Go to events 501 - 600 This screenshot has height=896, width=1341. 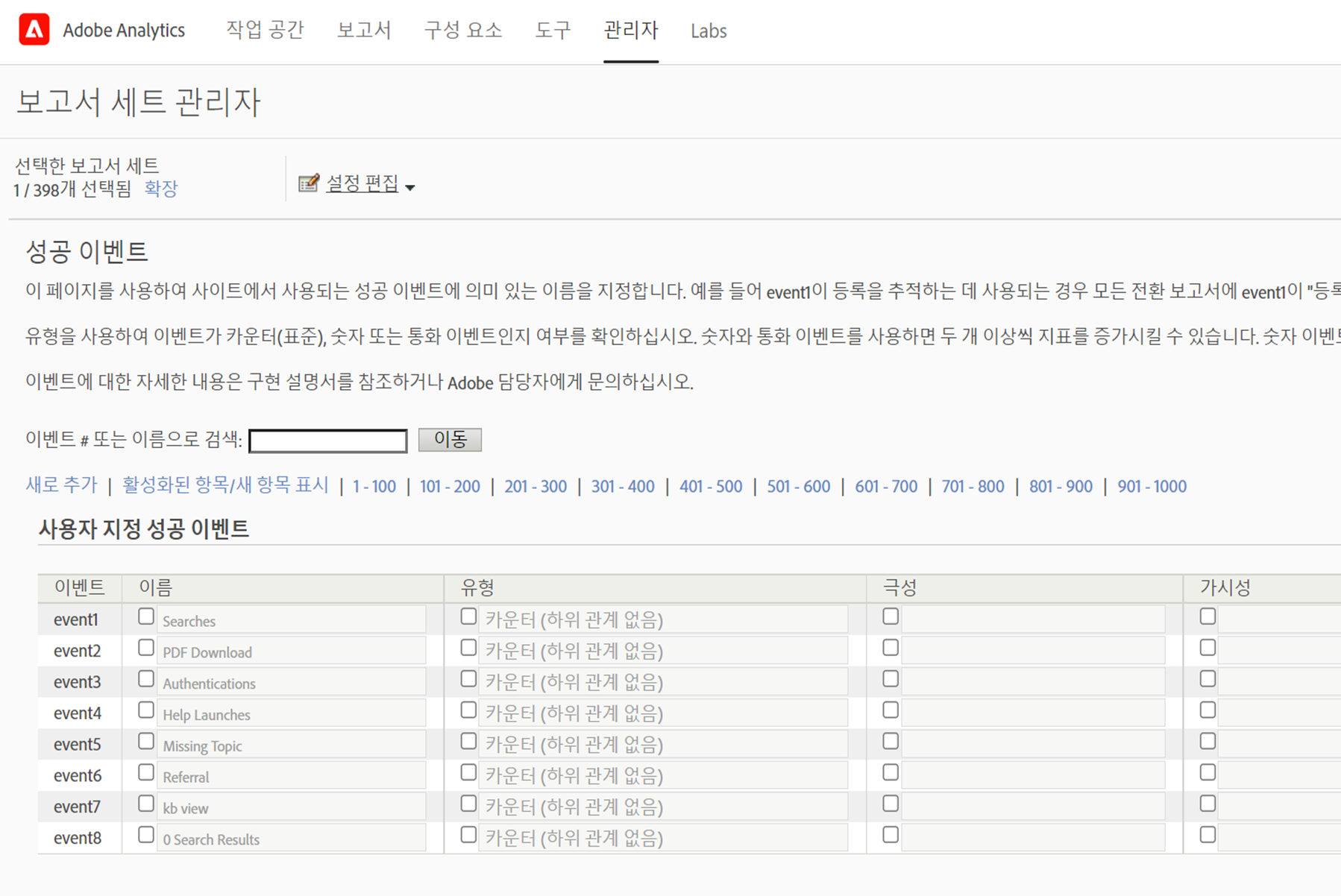point(799,487)
